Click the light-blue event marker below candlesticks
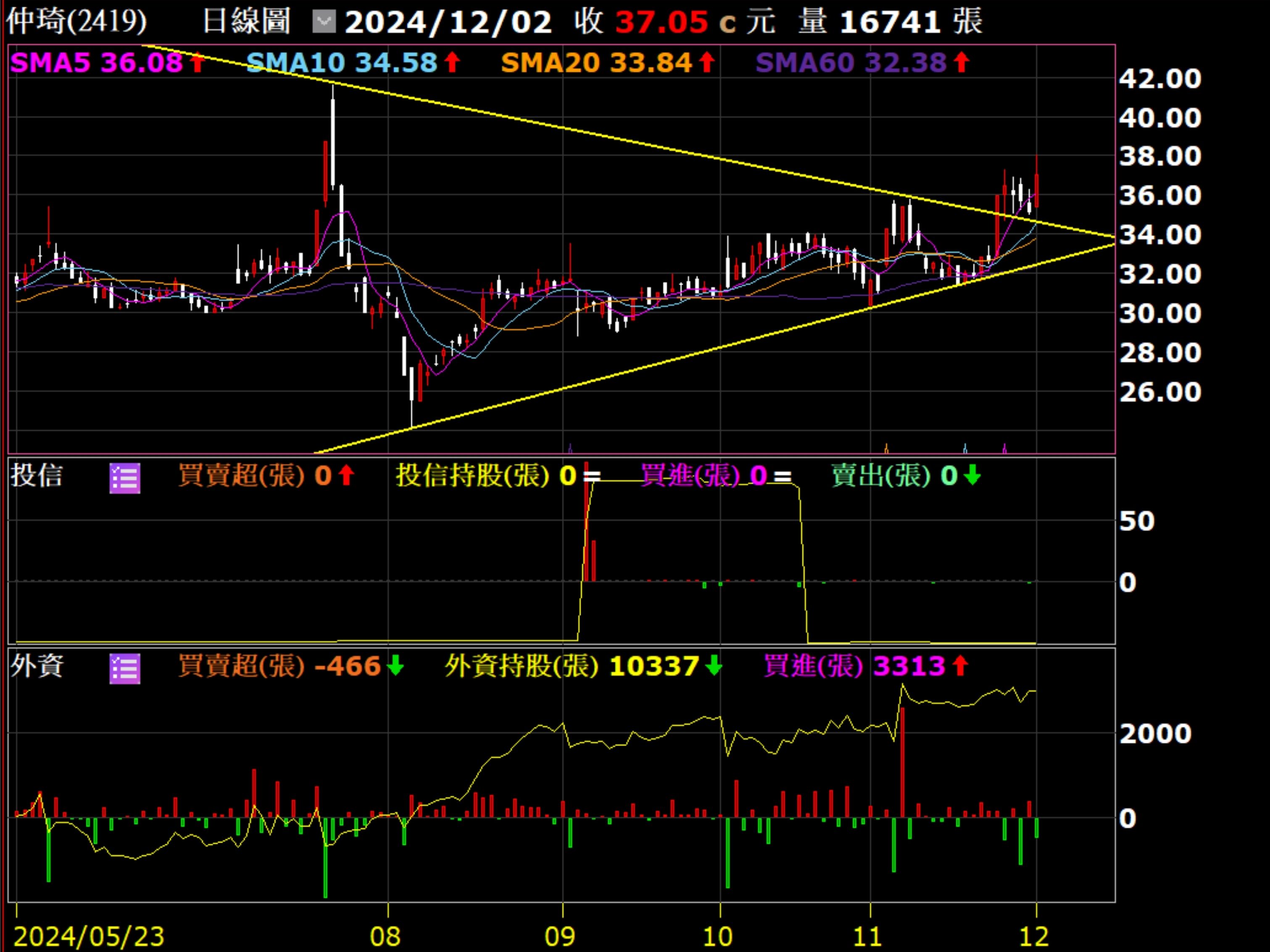 965,448
